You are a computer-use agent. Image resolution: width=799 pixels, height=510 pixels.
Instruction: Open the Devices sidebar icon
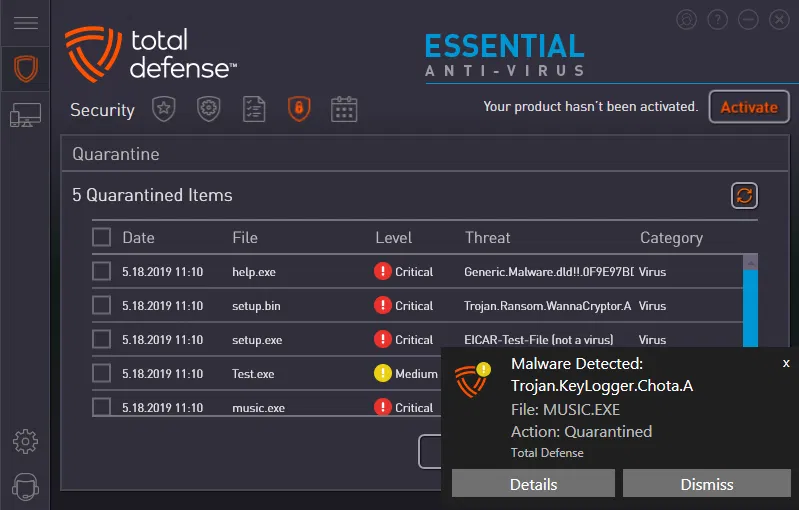coord(25,116)
